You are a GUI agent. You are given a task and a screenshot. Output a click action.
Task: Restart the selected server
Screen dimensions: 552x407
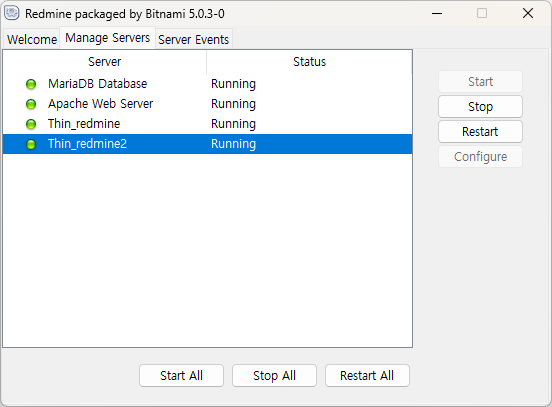(x=480, y=132)
